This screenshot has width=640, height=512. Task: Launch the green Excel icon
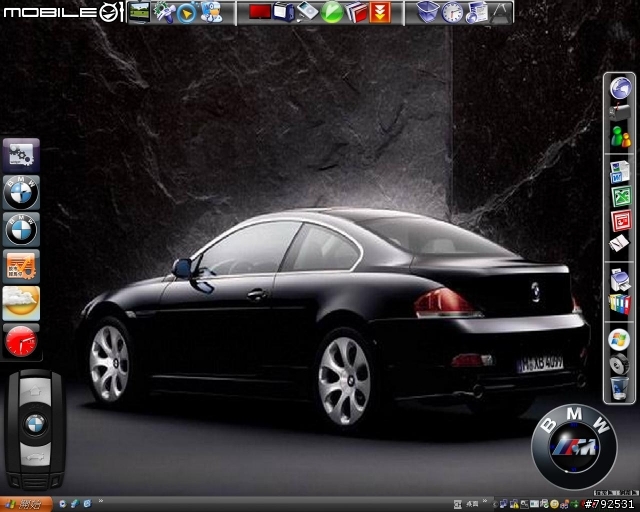[621, 196]
